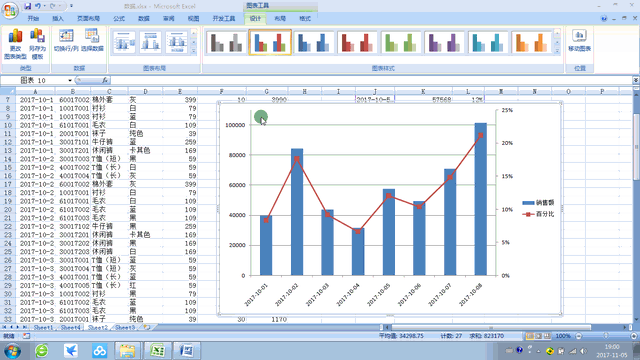This screenshot has height=360, width=640.
Task: Open 审阅 (Review) tab
Action: 169,18
